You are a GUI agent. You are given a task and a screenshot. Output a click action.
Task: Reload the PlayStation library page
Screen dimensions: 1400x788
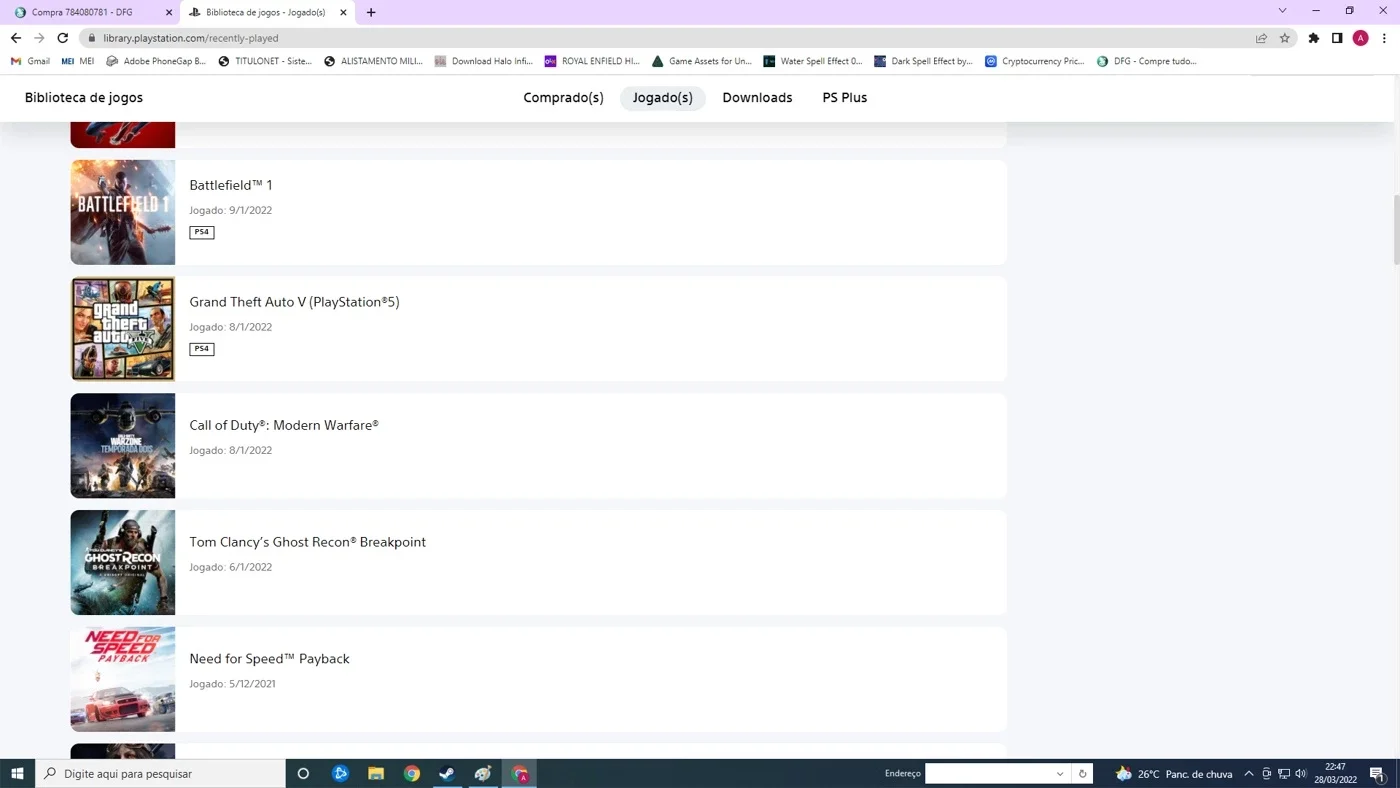(62, 38)
